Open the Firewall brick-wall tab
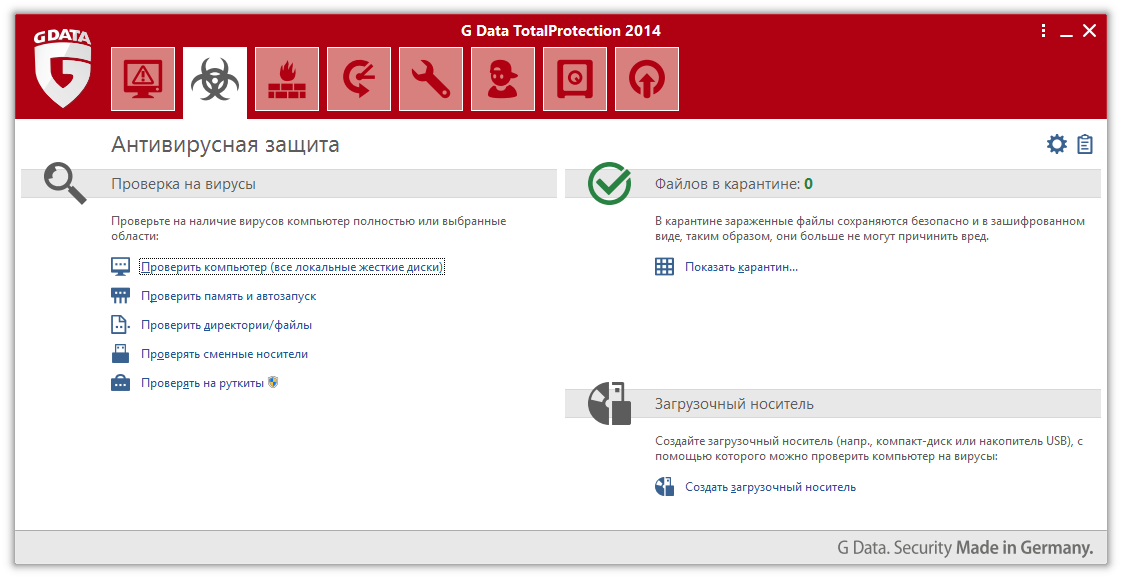This screenshot has width=1121, height=583. pyautogui.click(x=287, y=79)
